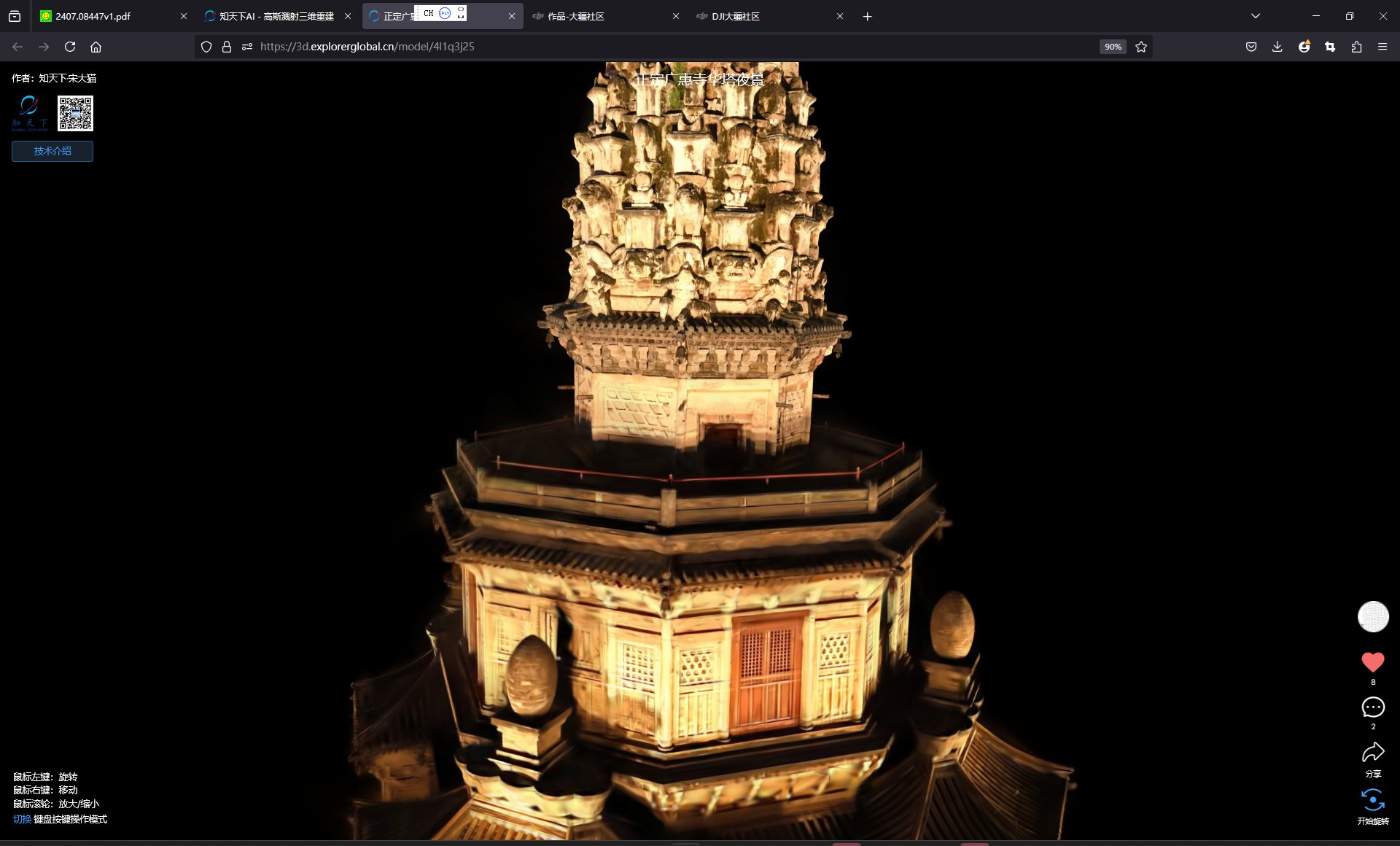Go back to the previous page

tap(17, 47)
